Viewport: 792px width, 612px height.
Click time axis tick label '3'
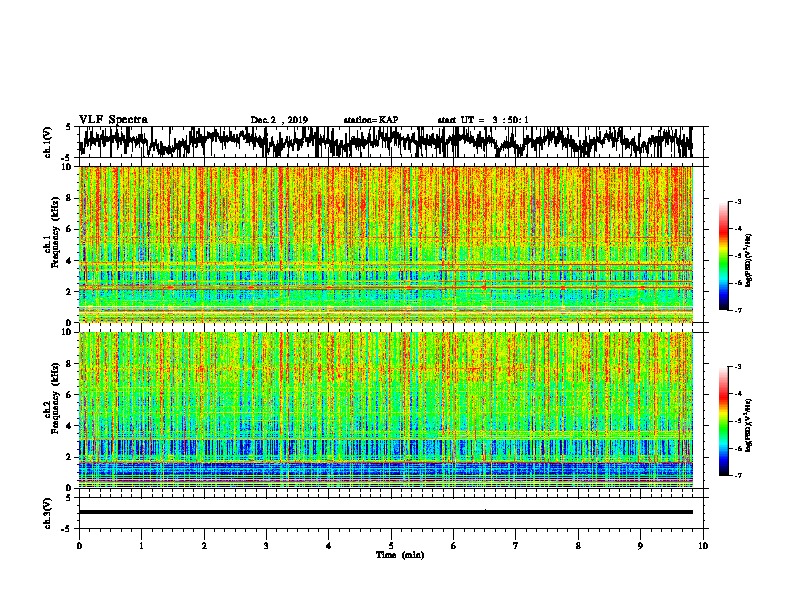266,546
